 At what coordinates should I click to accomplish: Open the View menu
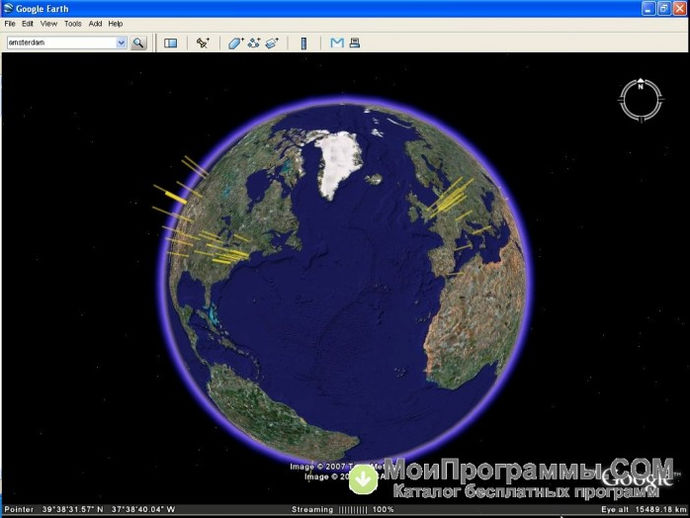(x=49, y=24)
